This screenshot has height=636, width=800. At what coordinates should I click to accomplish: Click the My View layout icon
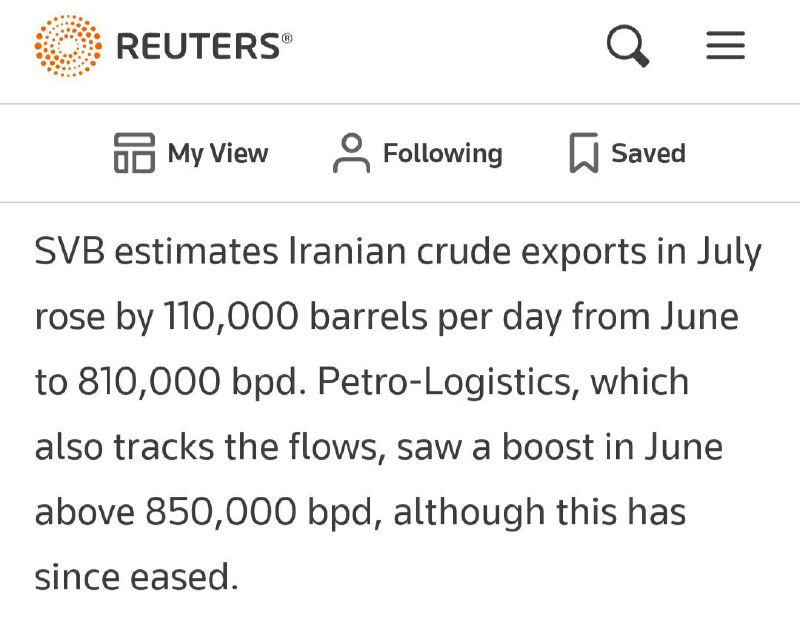(134, 153)
